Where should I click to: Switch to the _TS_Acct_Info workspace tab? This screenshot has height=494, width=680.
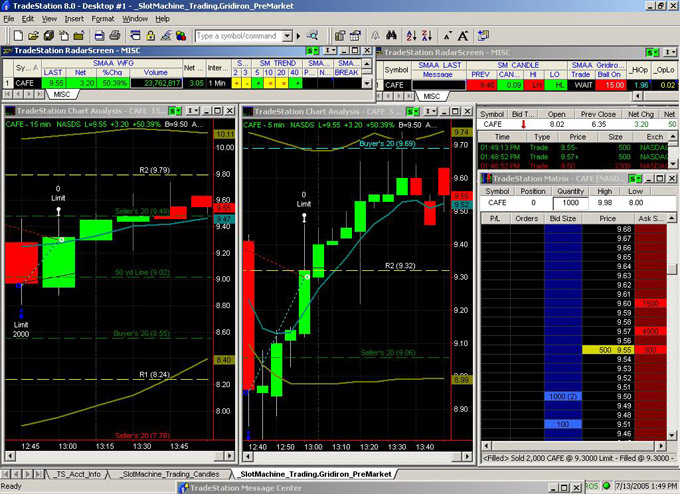(78, 474)
